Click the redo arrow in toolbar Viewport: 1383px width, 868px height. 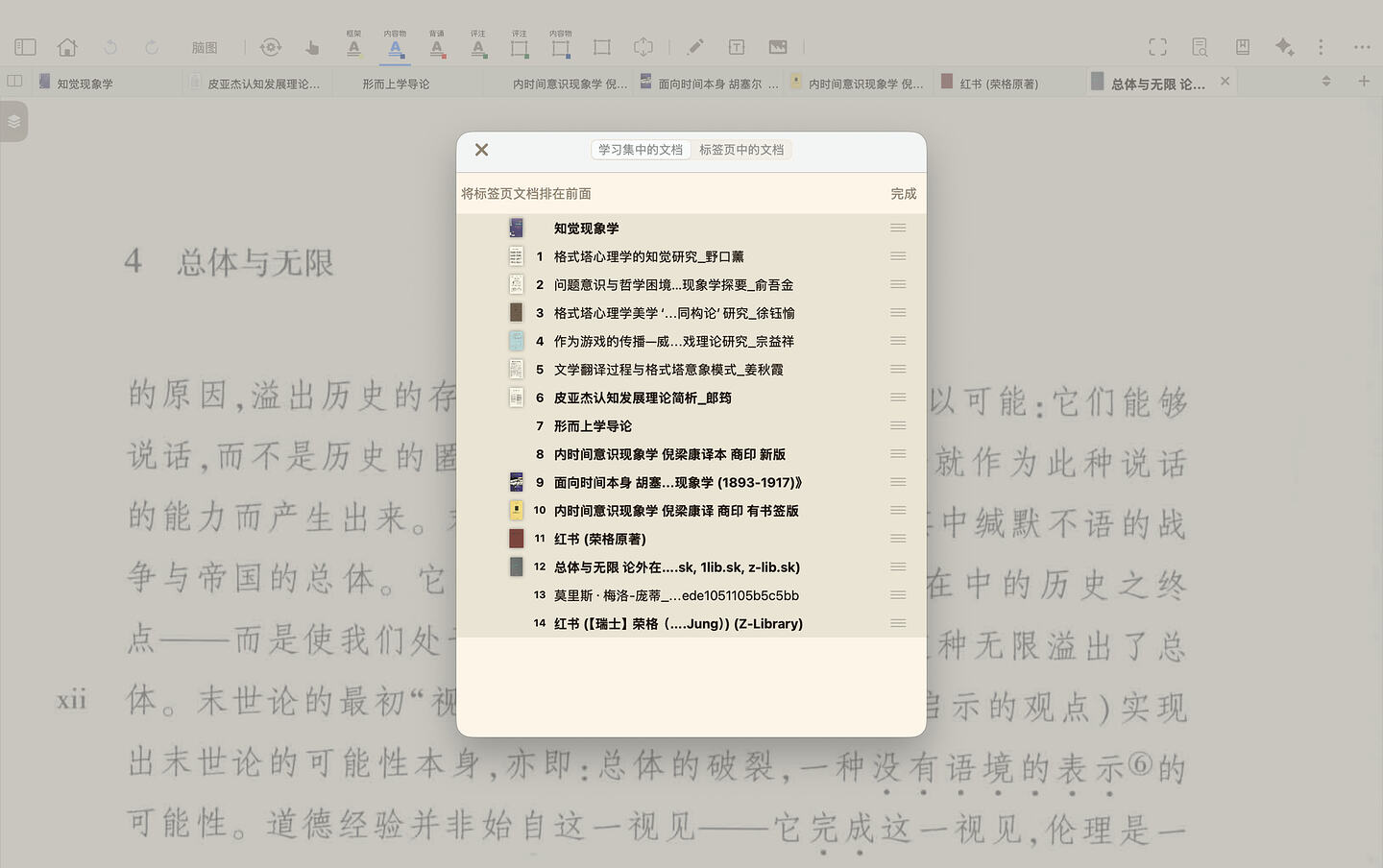click(x=152, y=47)
